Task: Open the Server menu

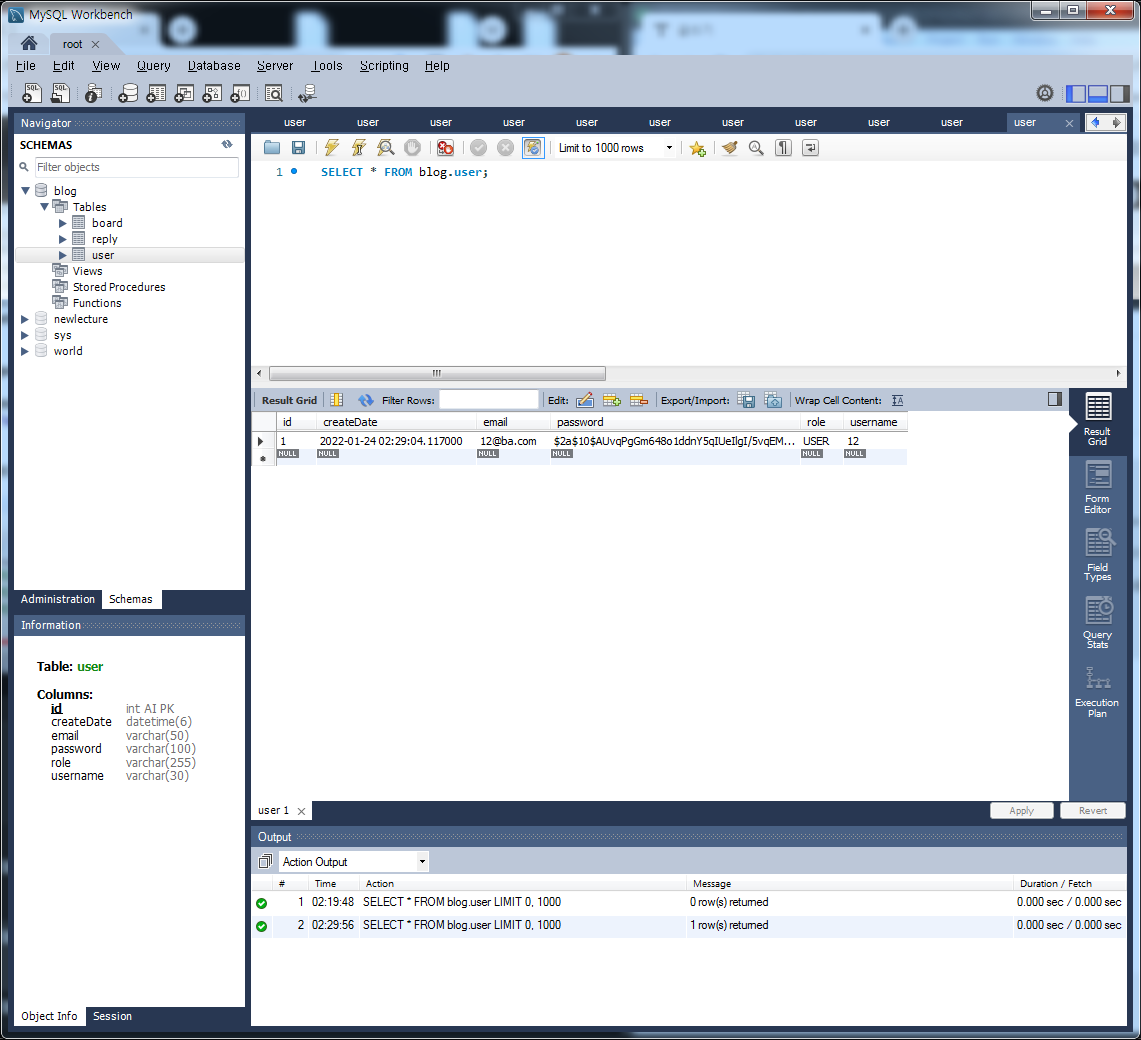Action: coord(275,66)
